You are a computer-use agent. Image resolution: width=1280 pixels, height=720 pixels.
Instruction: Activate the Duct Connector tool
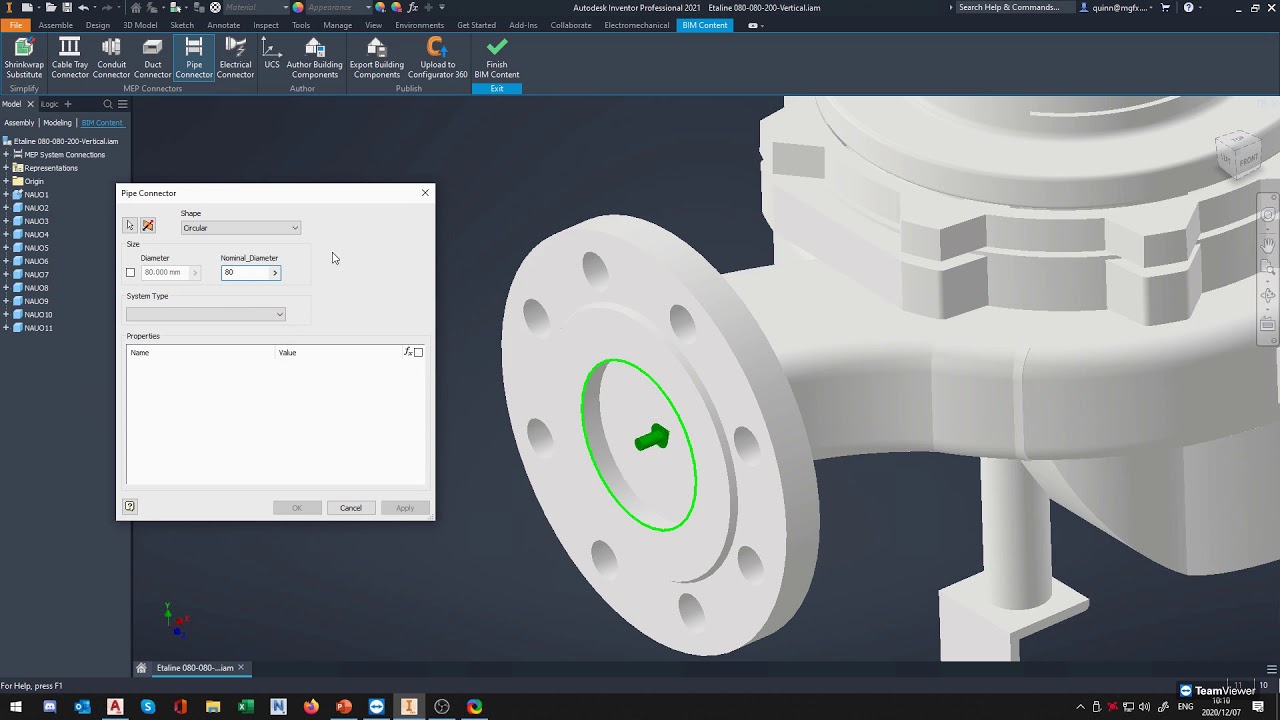click(152, 58)
